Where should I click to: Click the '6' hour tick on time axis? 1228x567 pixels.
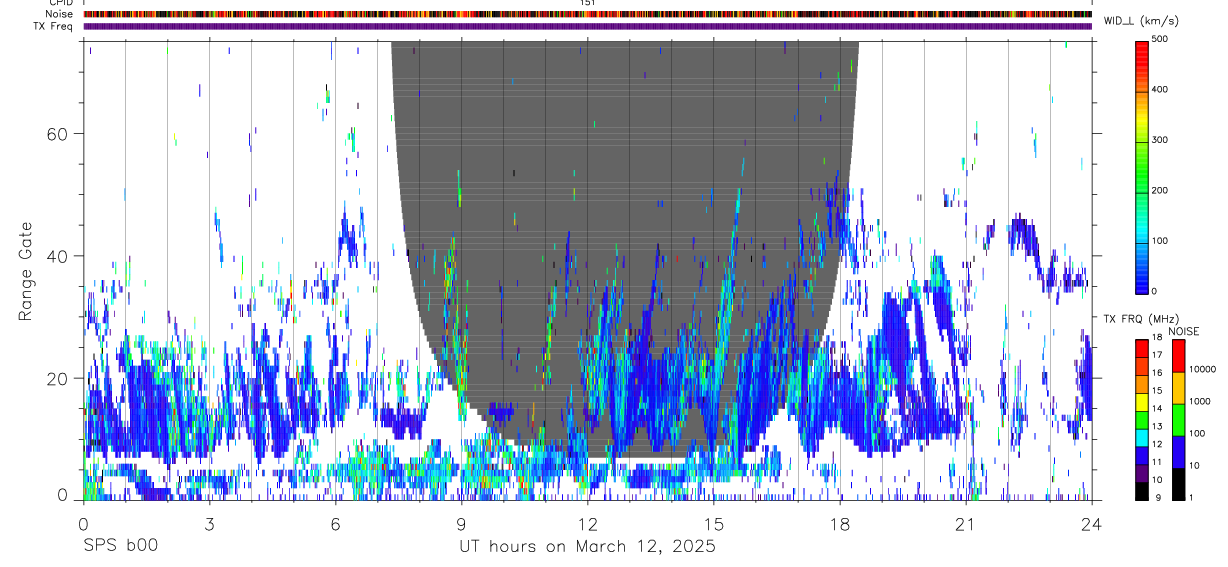click(x=335, y=524)
